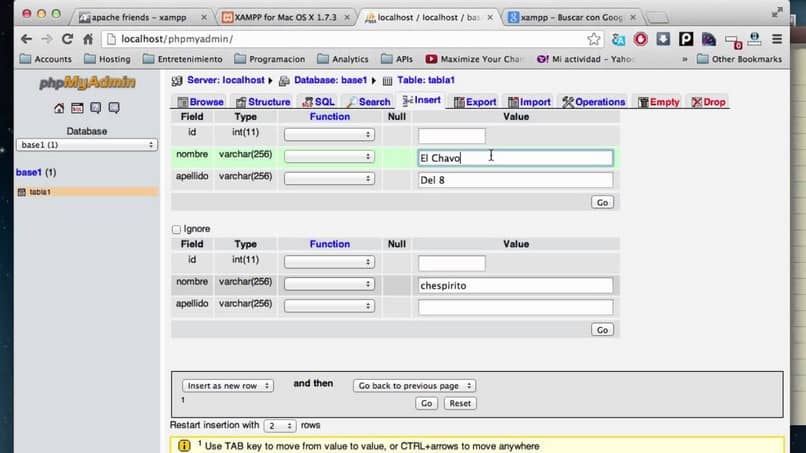Viewport: 806px width, 453px height.
Task: Open the Function dropdown for first nombre row
Action: tap(329, 156)
